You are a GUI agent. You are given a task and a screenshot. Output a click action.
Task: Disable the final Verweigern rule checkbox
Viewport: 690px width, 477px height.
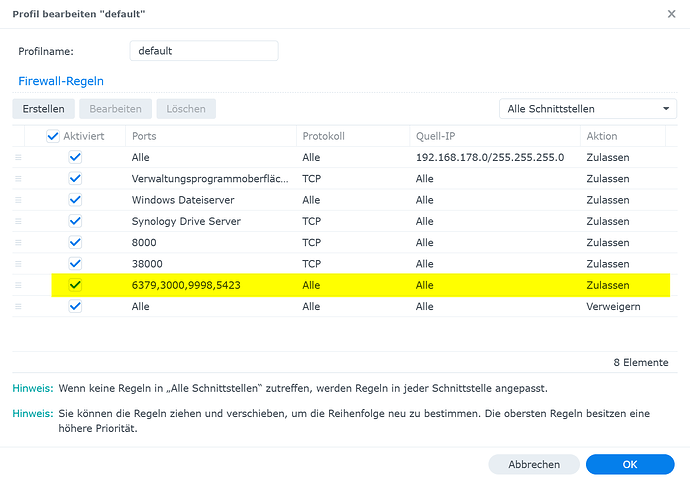pos(75,306)
